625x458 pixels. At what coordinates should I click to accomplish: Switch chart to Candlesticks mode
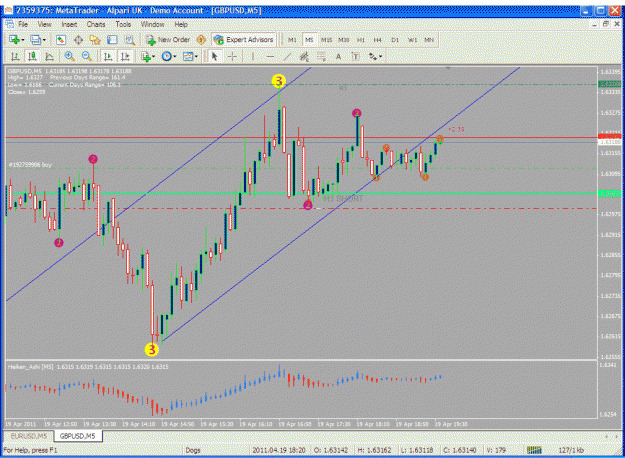click(32, 57)
